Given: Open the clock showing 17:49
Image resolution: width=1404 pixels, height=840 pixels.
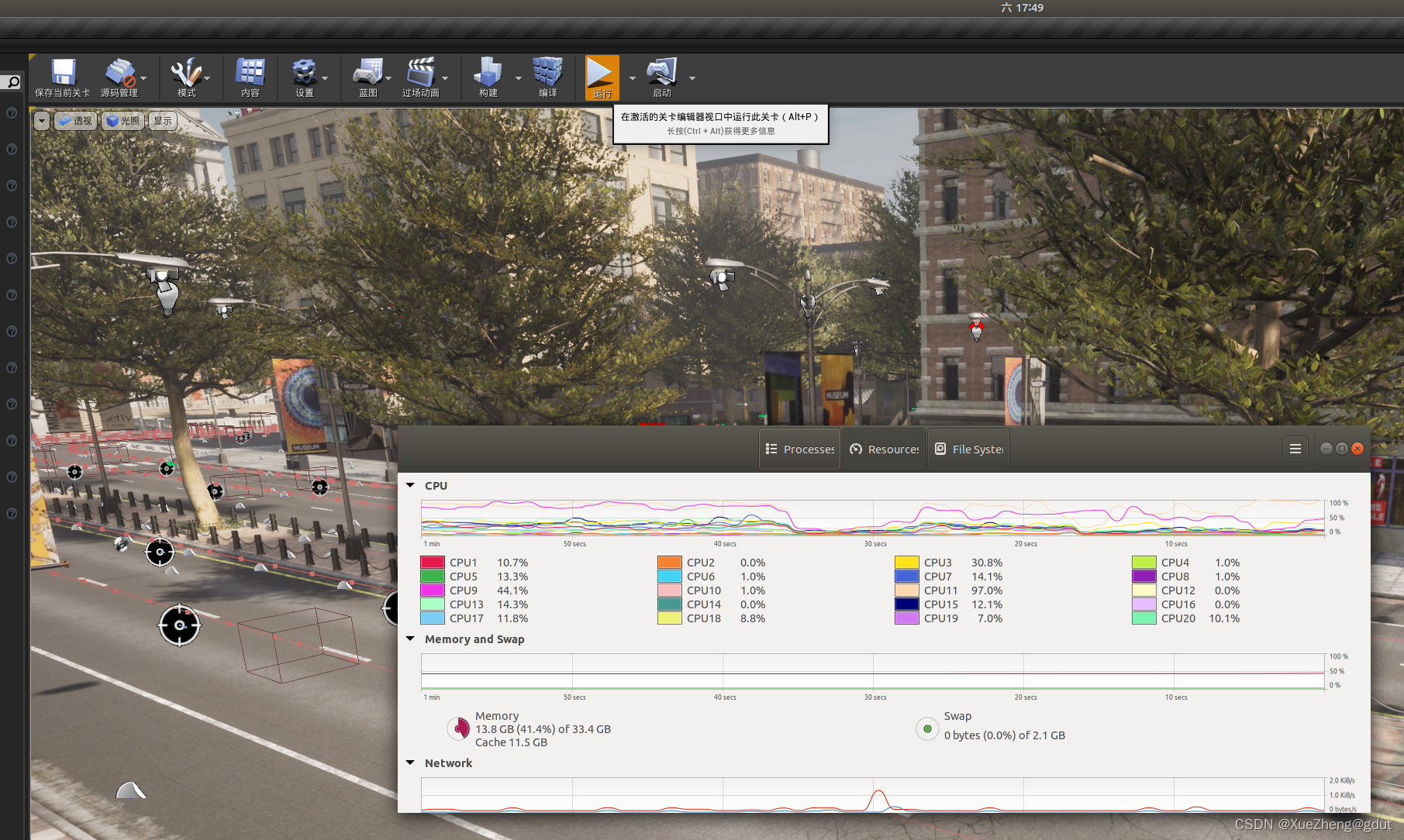Looking at the screenshot, I should click(x=1022, y=8).
